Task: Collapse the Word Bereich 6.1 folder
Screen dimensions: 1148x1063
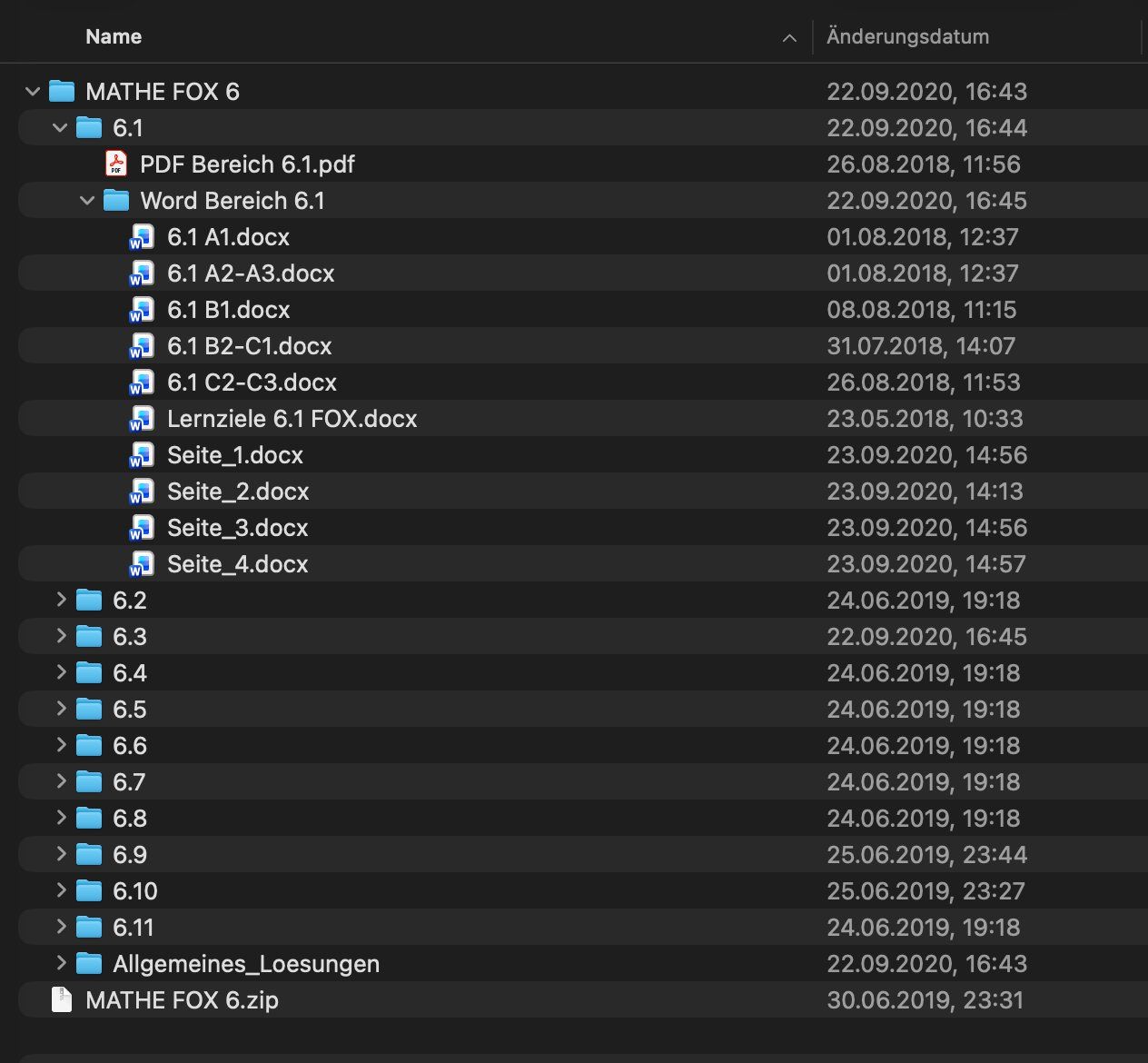Action: click(x=87, y=200)
